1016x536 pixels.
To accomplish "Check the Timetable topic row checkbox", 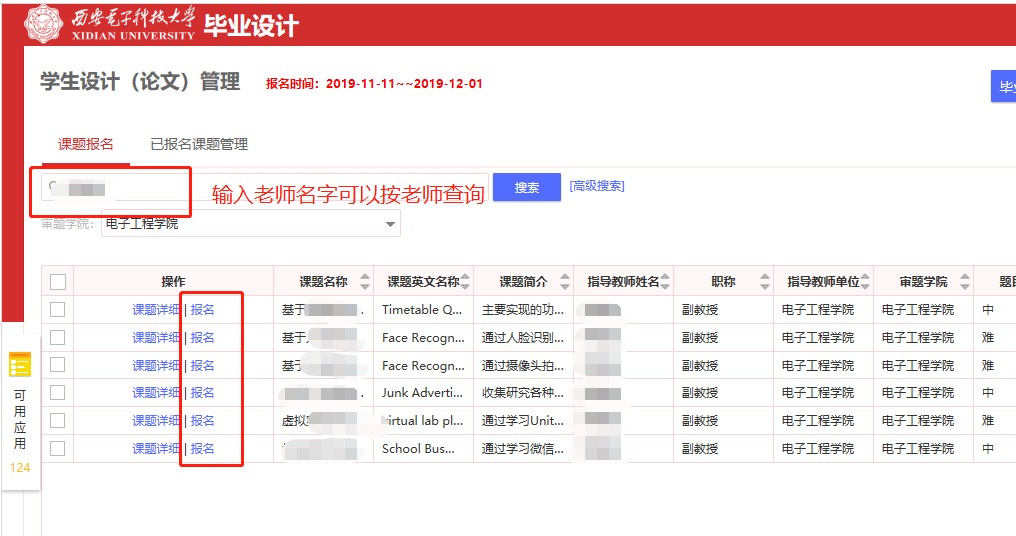I will pos(58,310).
